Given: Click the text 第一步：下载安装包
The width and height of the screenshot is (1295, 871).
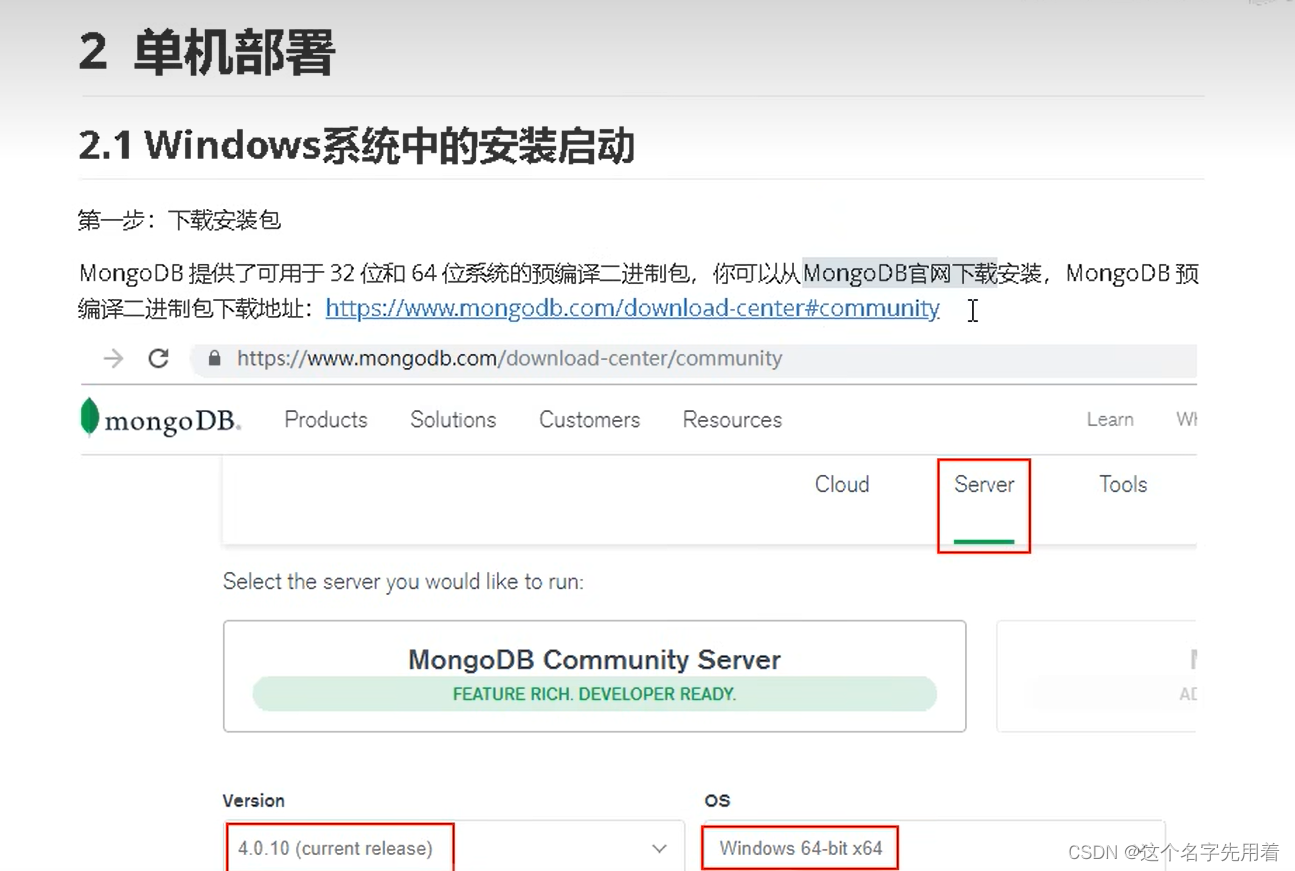Looking at the screenshot, I should 179,220.
